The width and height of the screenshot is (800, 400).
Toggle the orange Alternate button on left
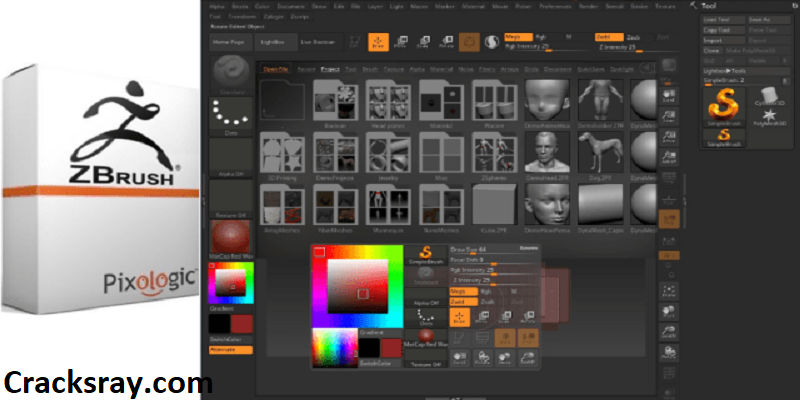point(231,350)
